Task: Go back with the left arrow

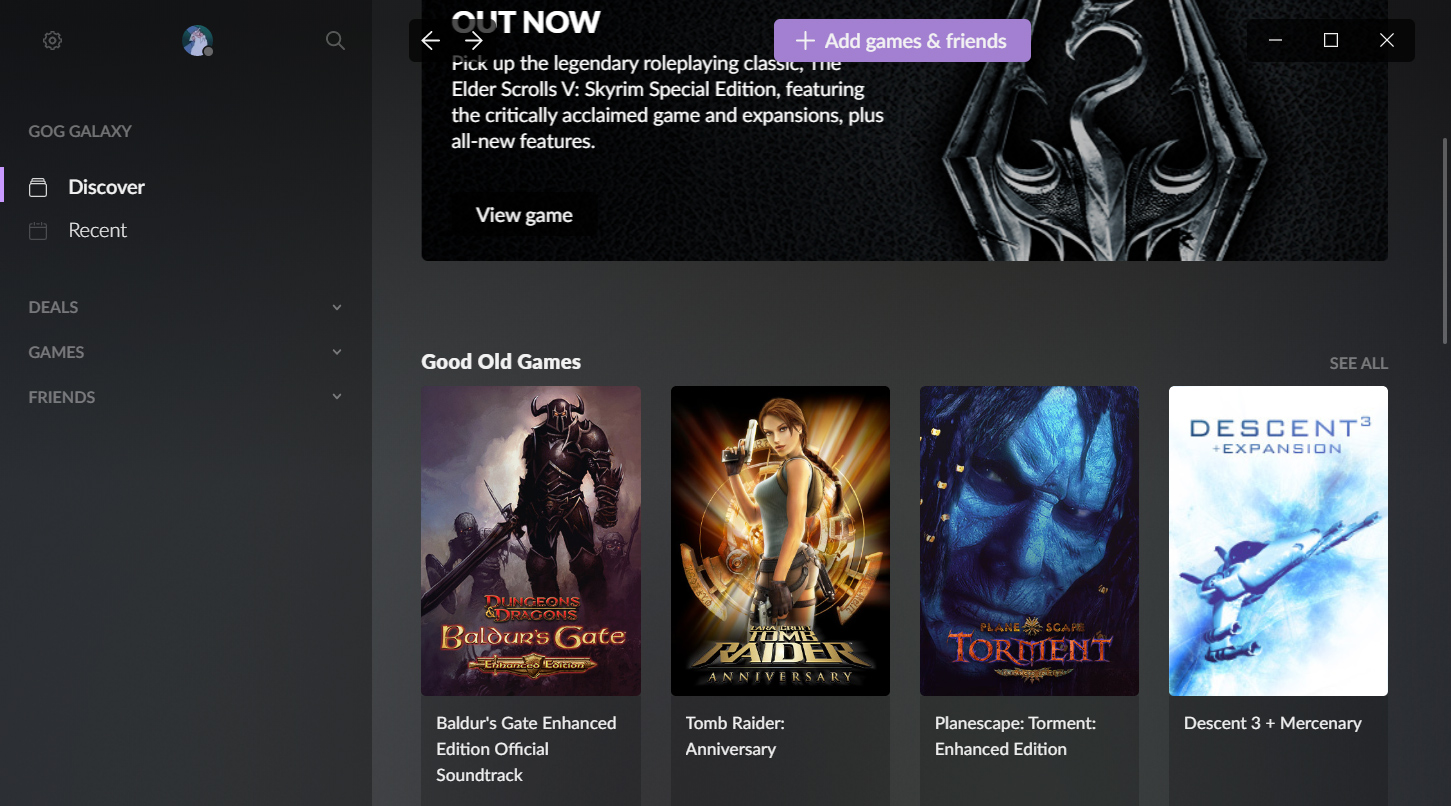Action: [x=431, y=41]
